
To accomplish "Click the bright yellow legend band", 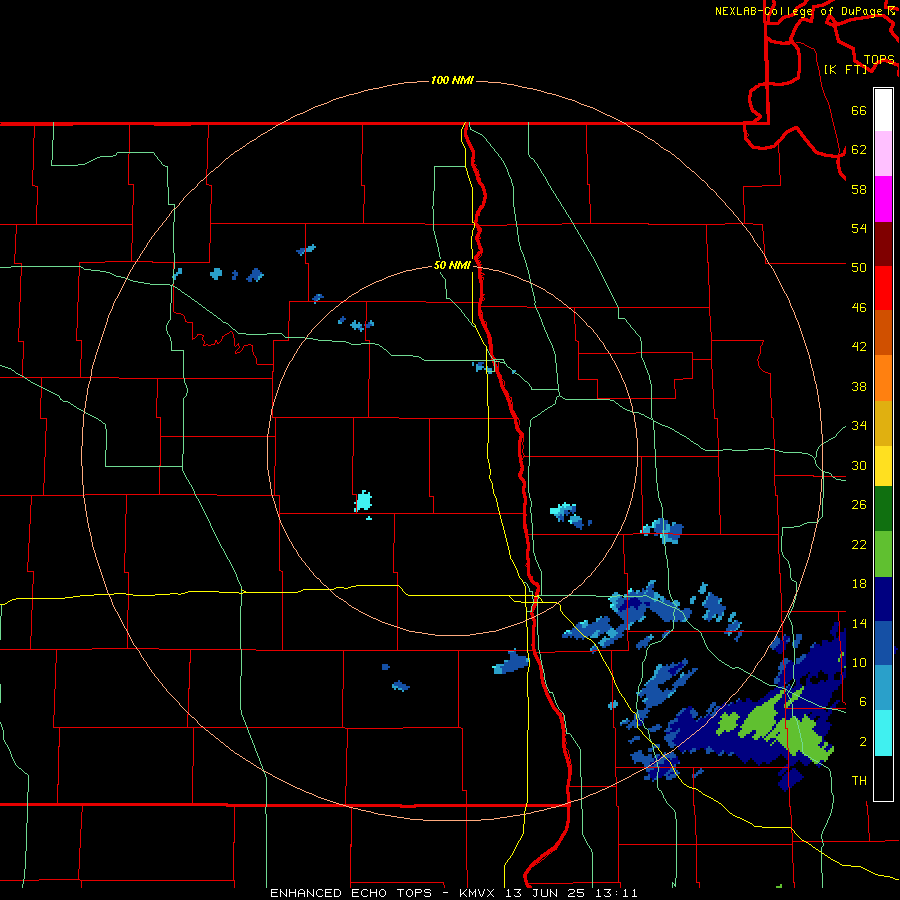I will pyautogui.click(x=883, y=466).
